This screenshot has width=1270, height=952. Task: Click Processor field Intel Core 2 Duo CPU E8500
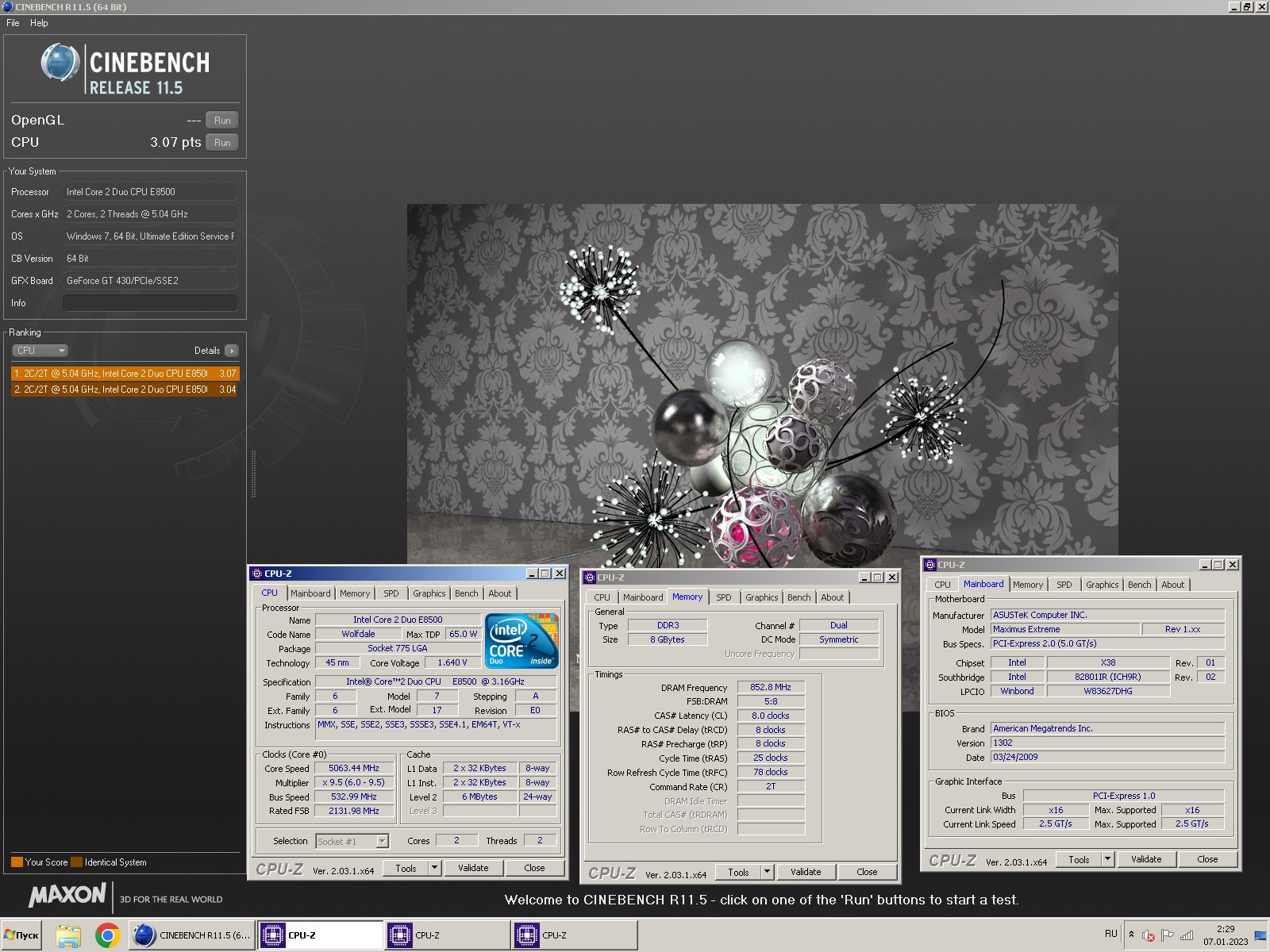coord(150,192)
